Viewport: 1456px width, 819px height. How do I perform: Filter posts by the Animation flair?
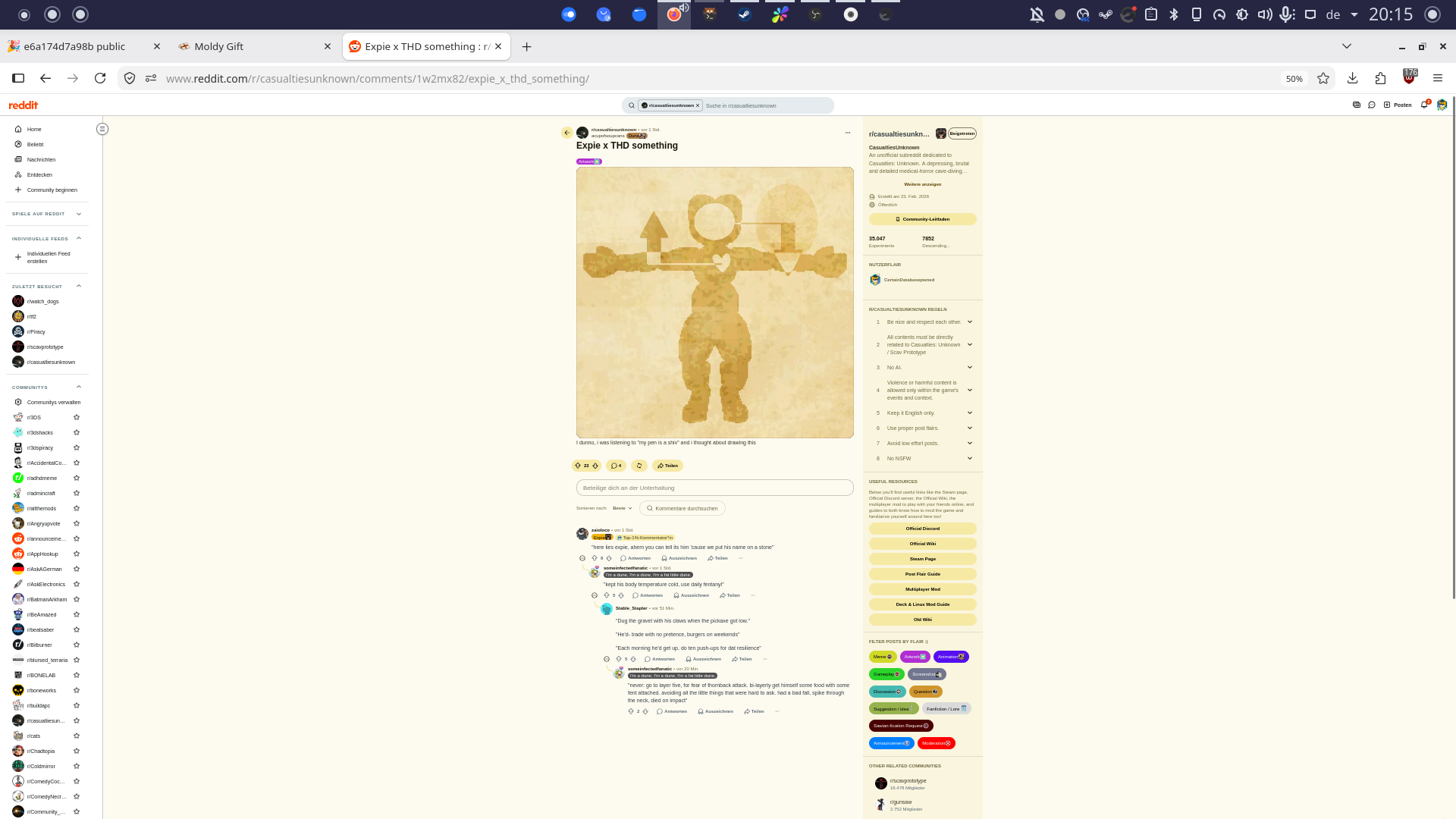tap(951, 657)
